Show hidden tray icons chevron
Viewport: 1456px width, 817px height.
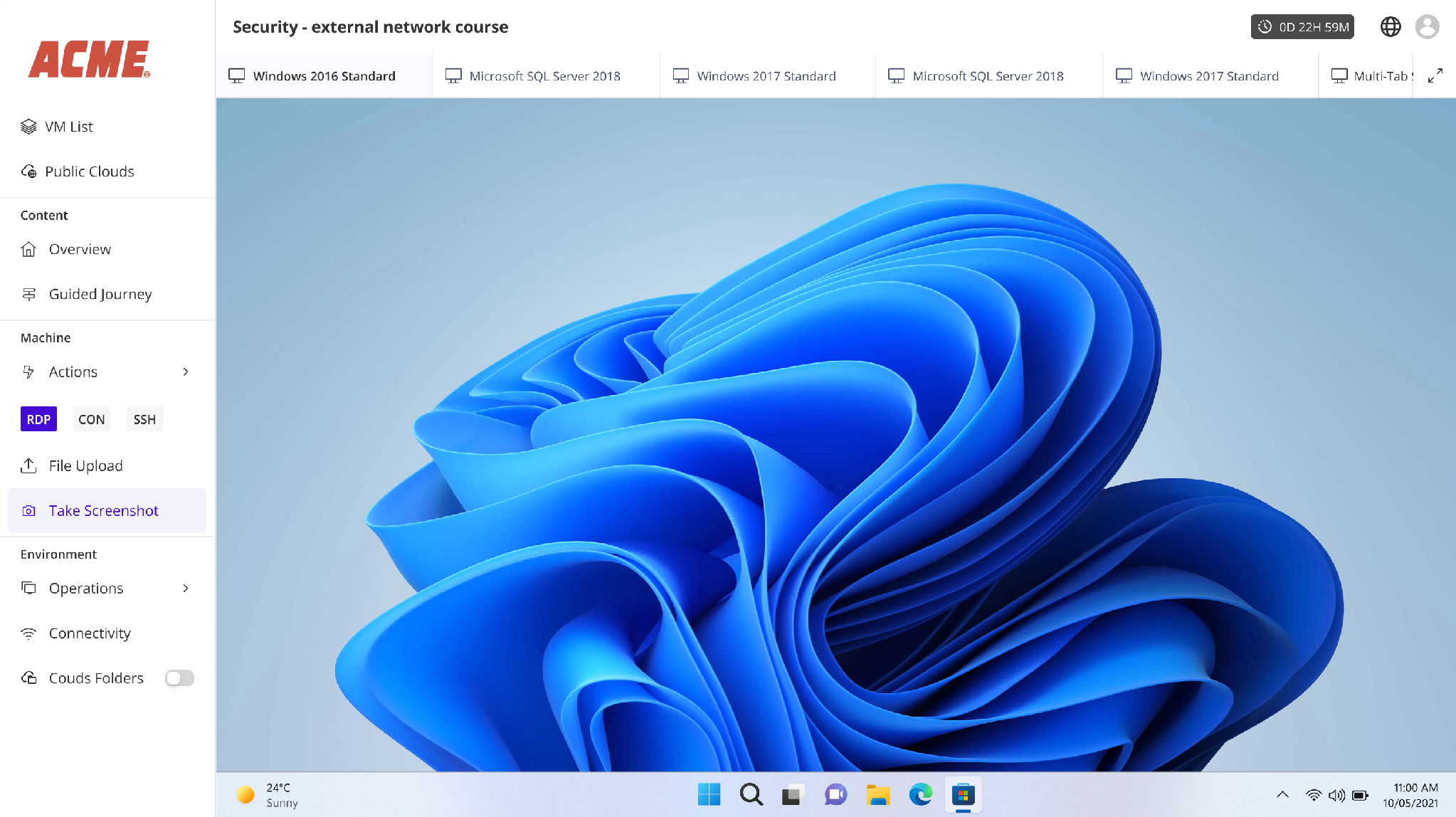(1282, 795)
